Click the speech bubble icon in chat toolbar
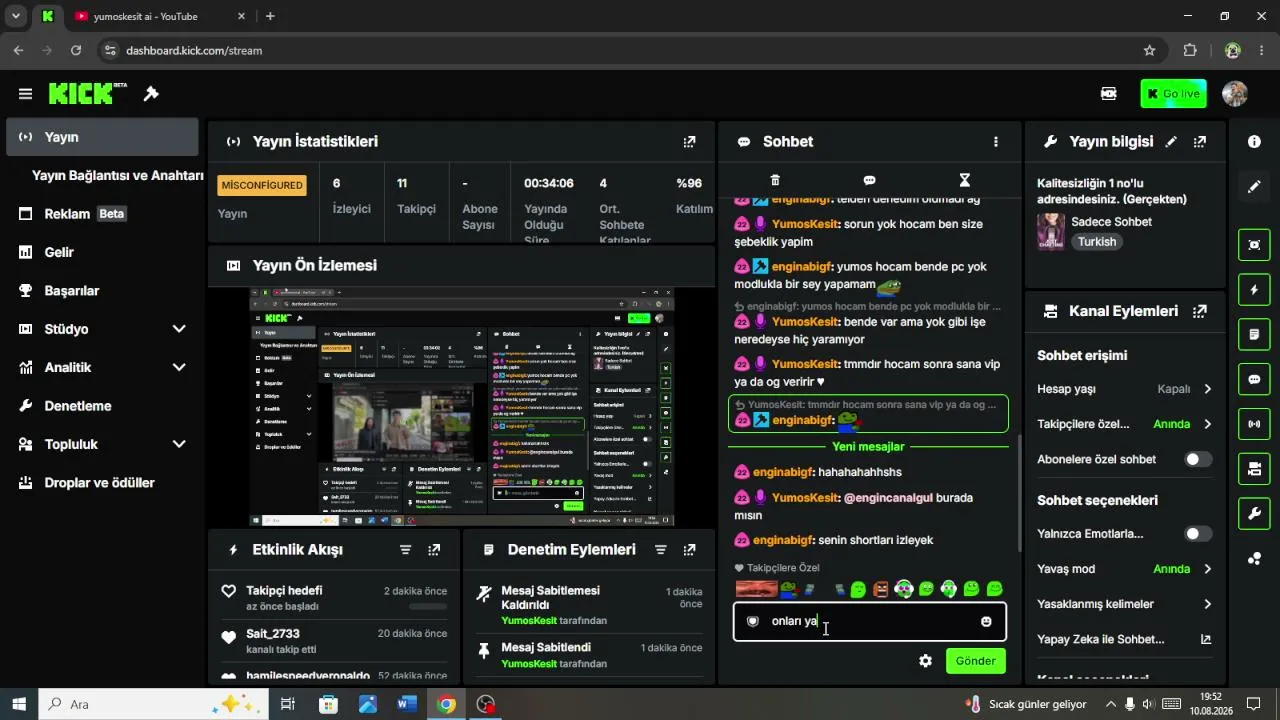Viewport: 1280px width, 720px height. [x=870, y=180]
